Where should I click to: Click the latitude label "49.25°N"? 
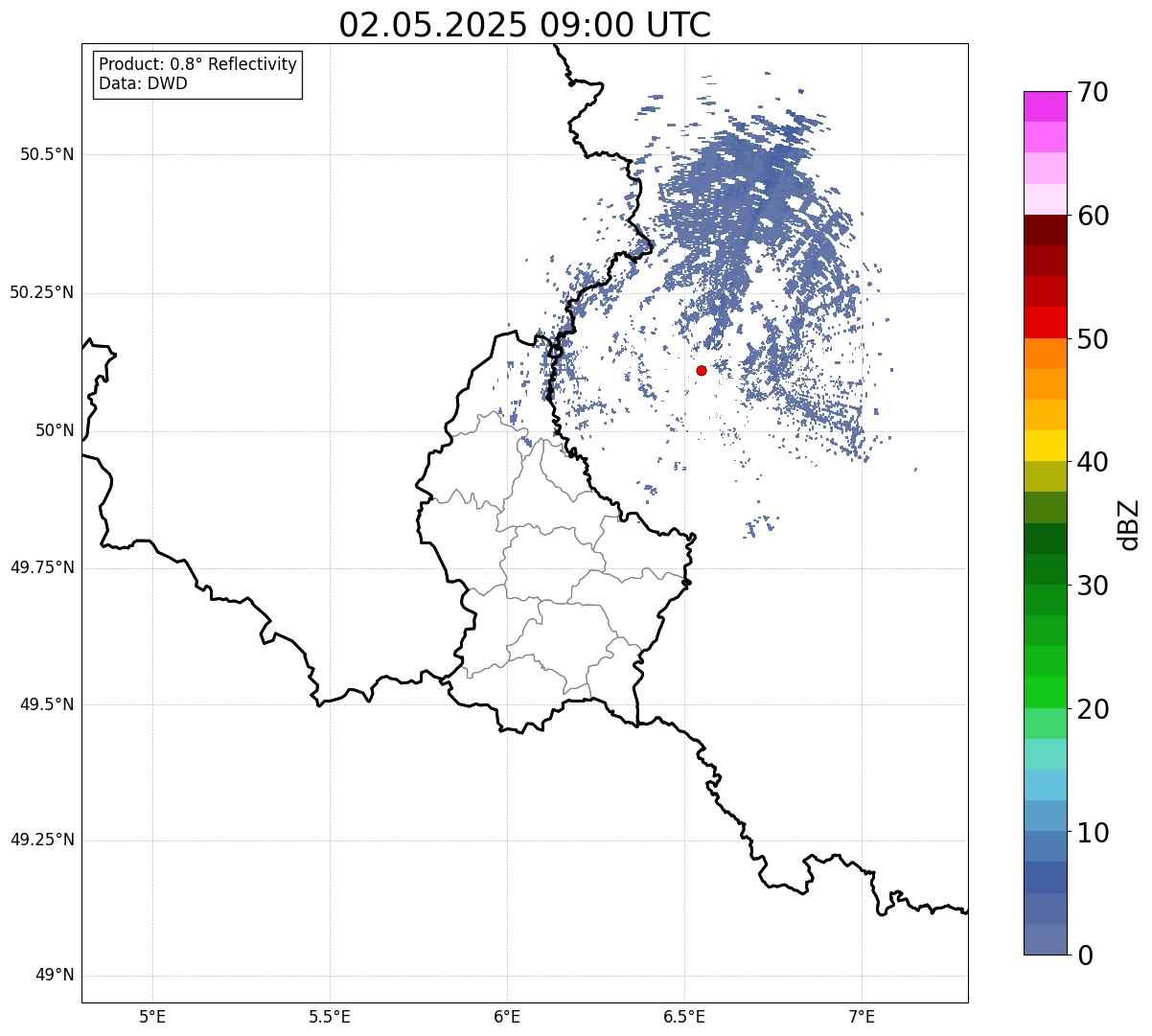click(41, 840)
